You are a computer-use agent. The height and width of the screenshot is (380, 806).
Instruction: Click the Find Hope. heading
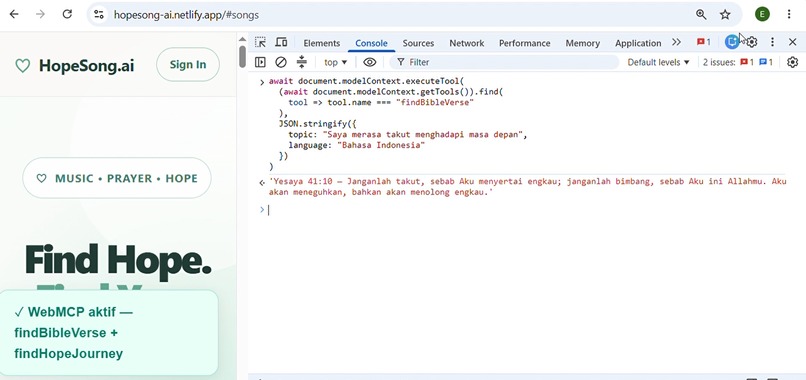pos(118,261)
